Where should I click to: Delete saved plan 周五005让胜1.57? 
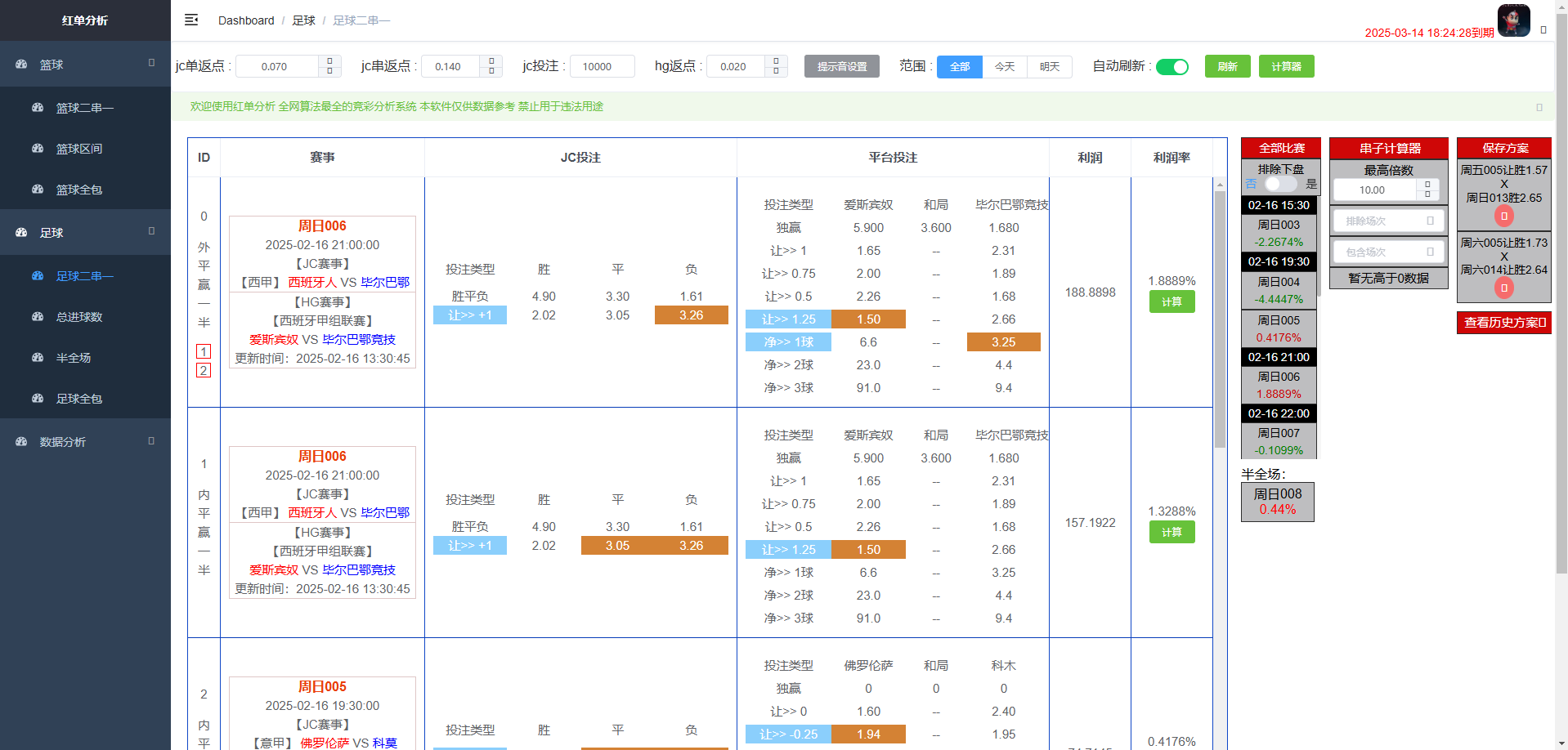point(1503,217)
